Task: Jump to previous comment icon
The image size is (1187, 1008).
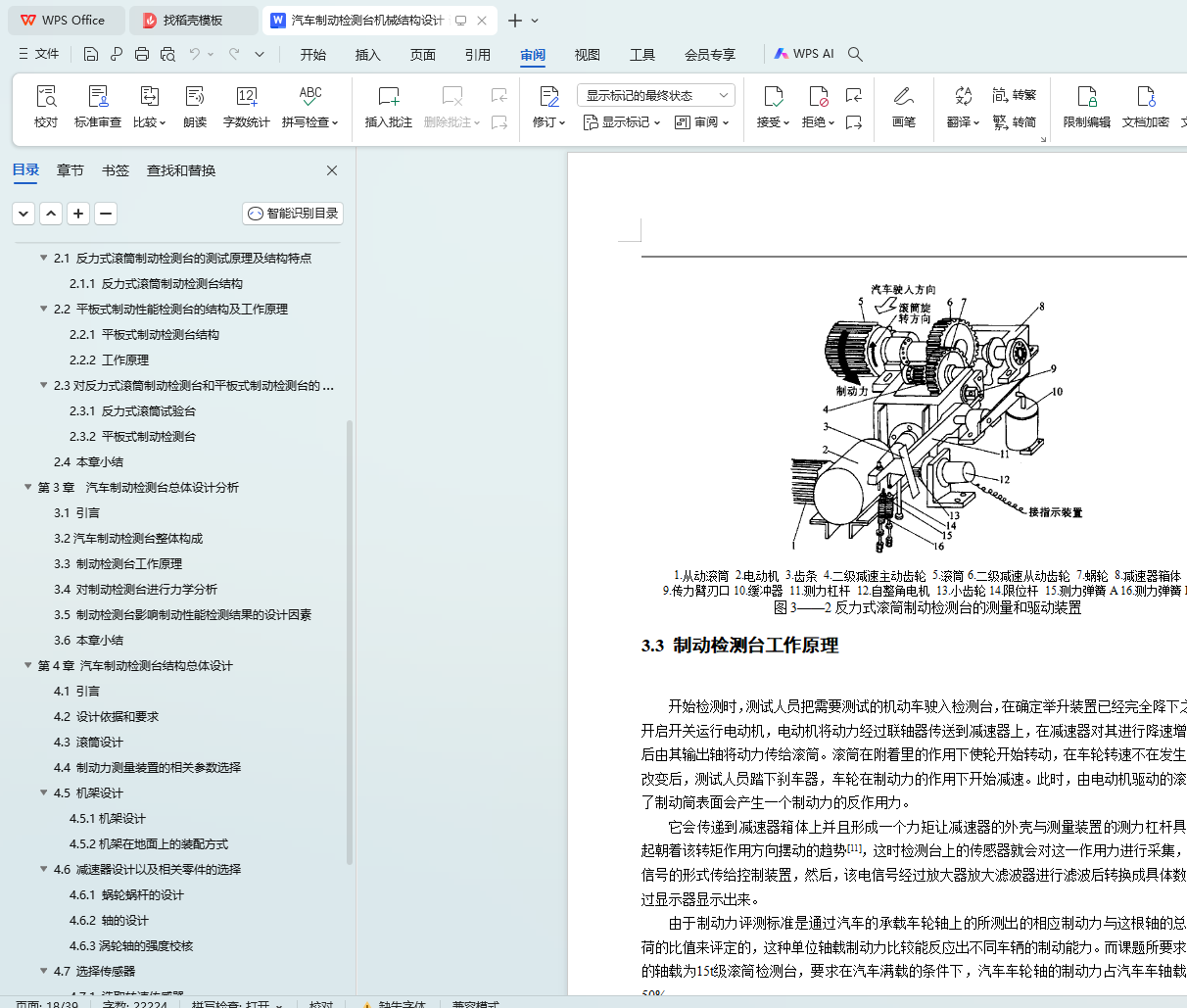Action: click(x=499, y=95)
